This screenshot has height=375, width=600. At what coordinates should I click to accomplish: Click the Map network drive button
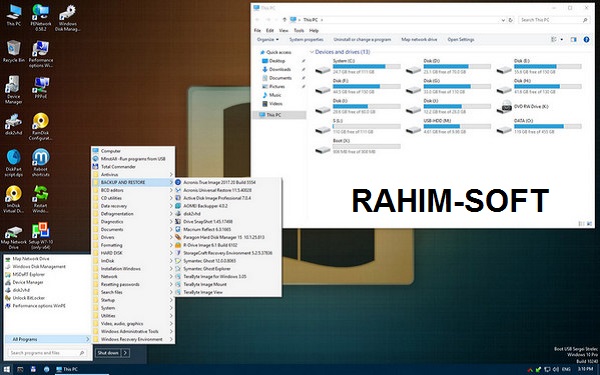click(x=419, y=39)
